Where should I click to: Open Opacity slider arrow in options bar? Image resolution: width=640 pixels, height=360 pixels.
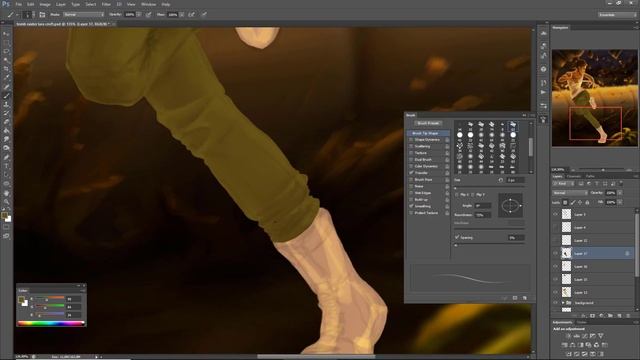[x=139, y=14]
